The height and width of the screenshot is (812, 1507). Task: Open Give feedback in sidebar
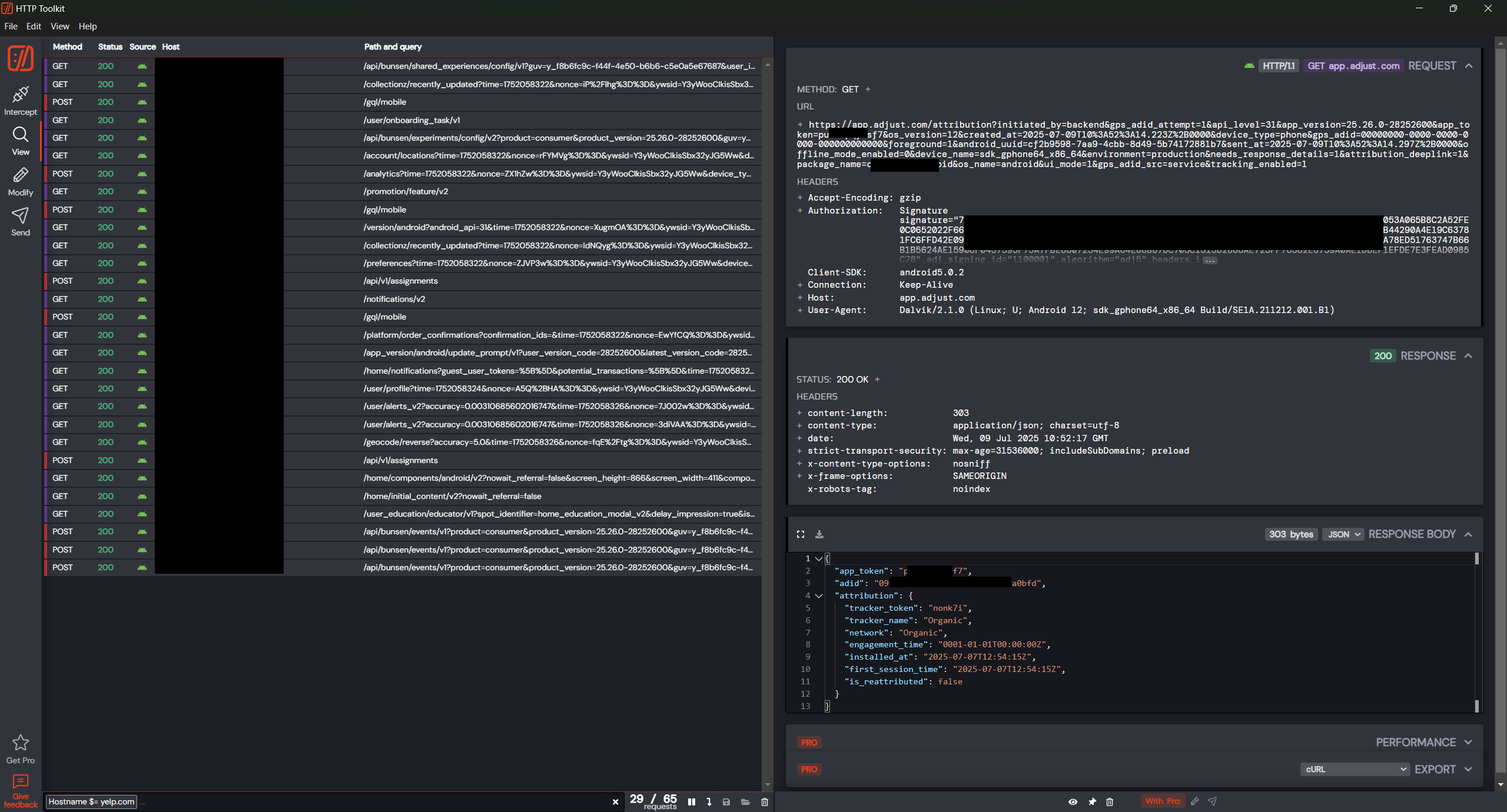pyautogui.click(x=21, y=791)
